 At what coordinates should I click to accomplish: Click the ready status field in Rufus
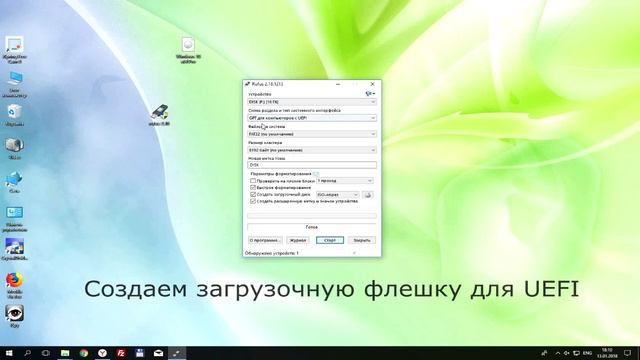point(312,227)
